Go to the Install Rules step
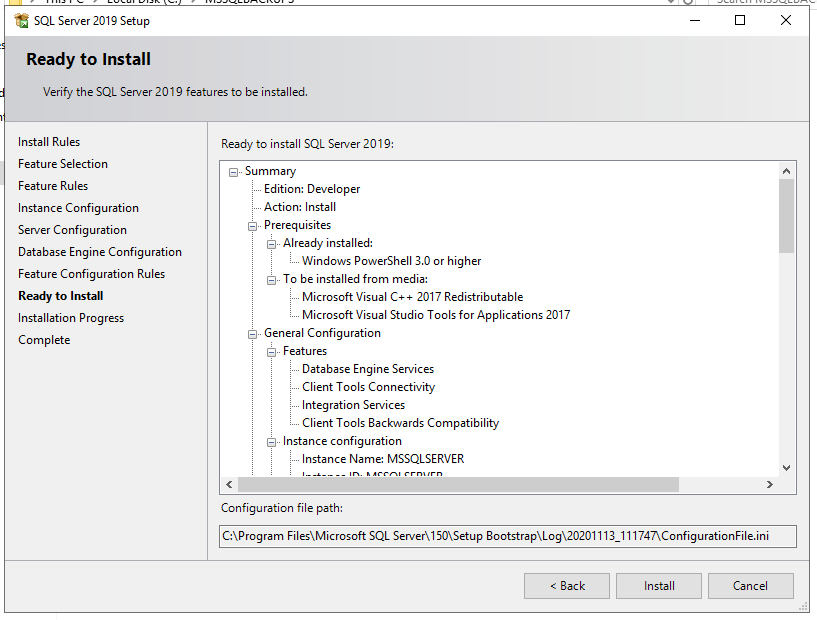 pyautogui.click(x=49, y=142)
